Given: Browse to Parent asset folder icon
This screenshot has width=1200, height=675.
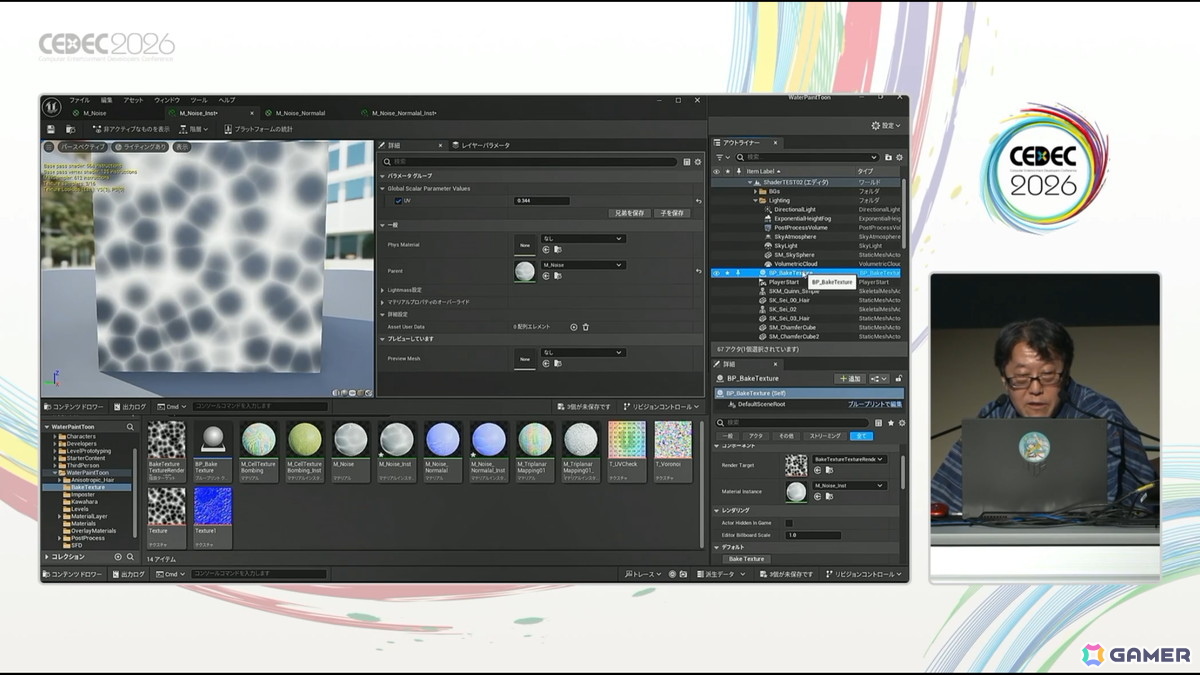Looking at the screenshot, I should click(x=557, y=276).
